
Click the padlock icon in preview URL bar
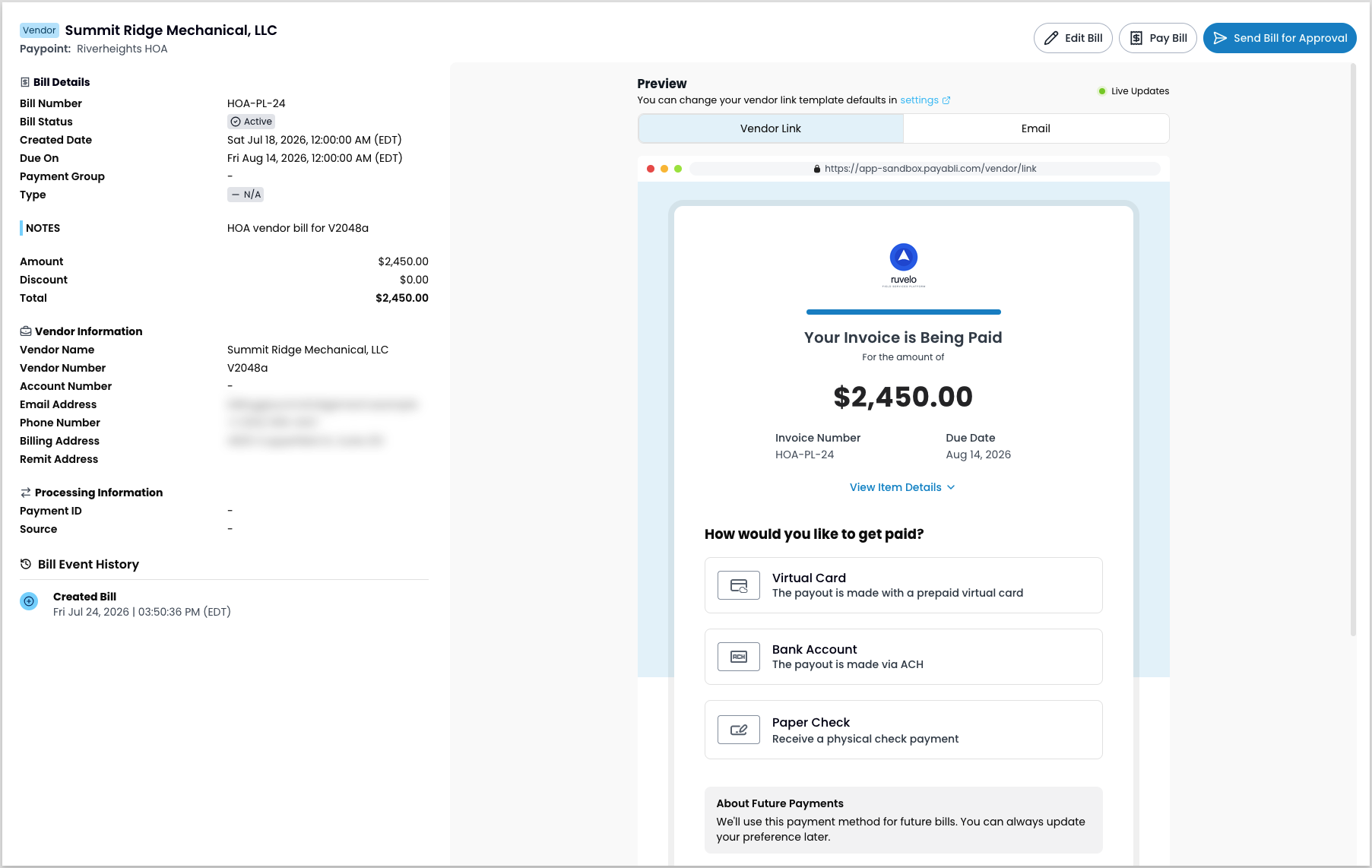pyautogui.click(x=817, y=169)
